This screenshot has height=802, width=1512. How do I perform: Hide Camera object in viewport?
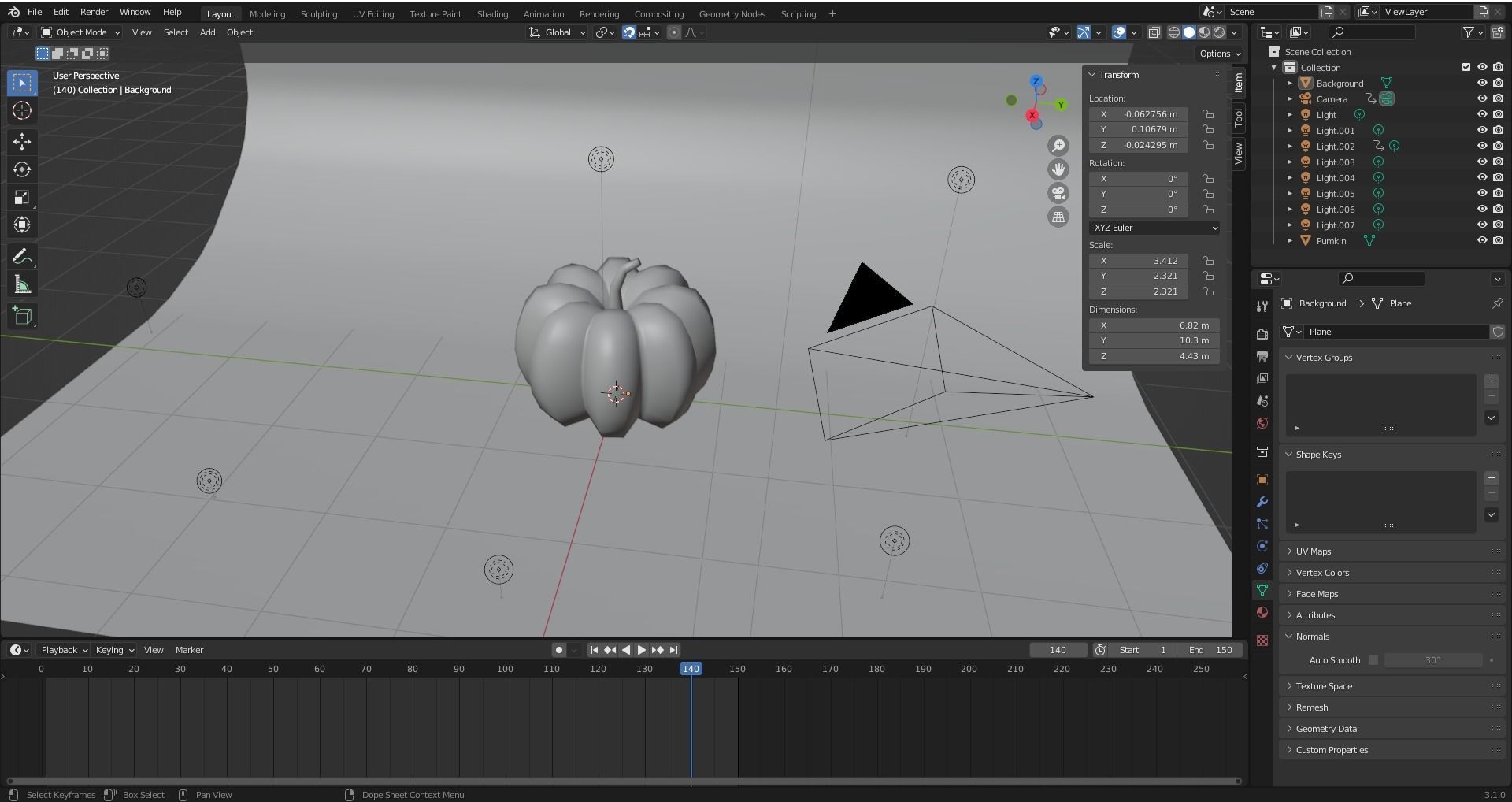click(1481, 99)
